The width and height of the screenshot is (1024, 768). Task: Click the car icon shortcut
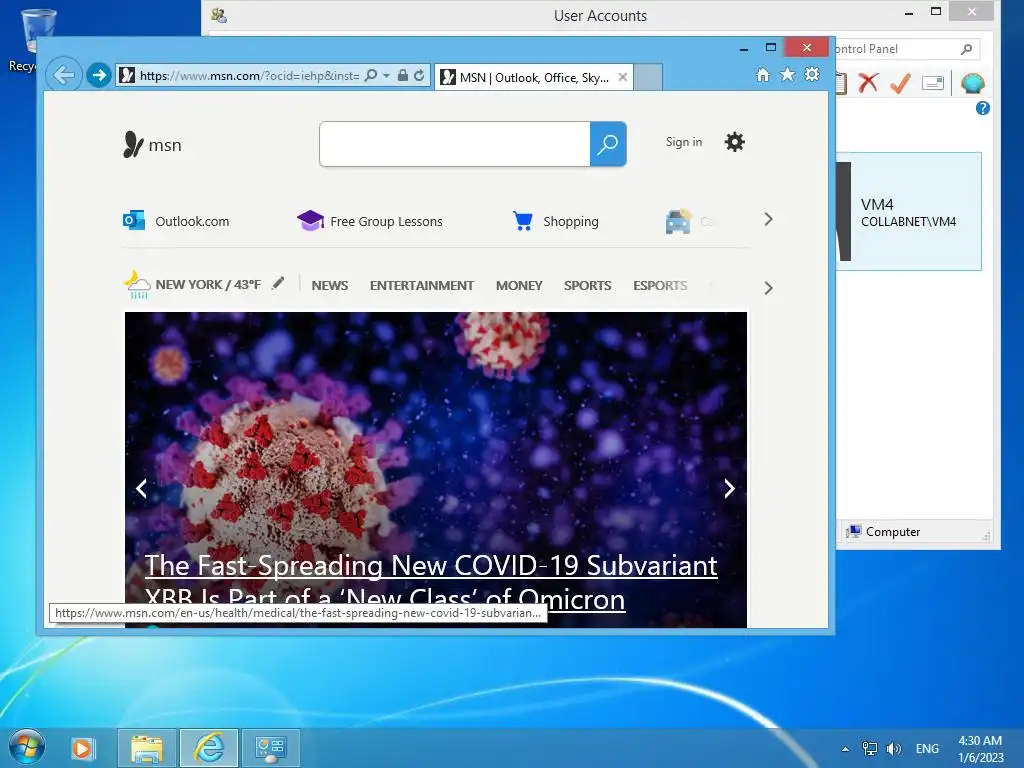678,221
